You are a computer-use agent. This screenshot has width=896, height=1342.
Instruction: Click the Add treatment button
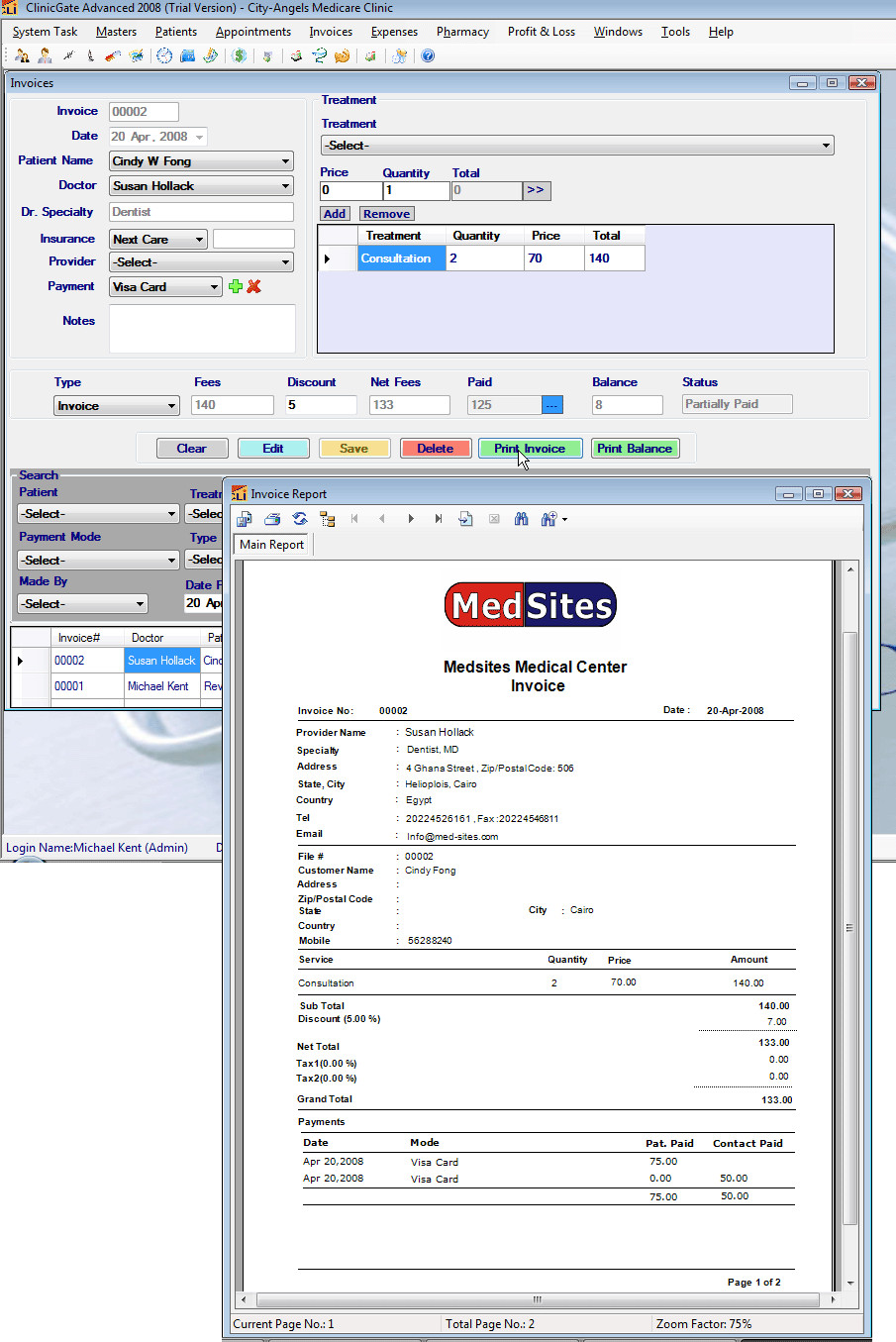pos(335,214)
